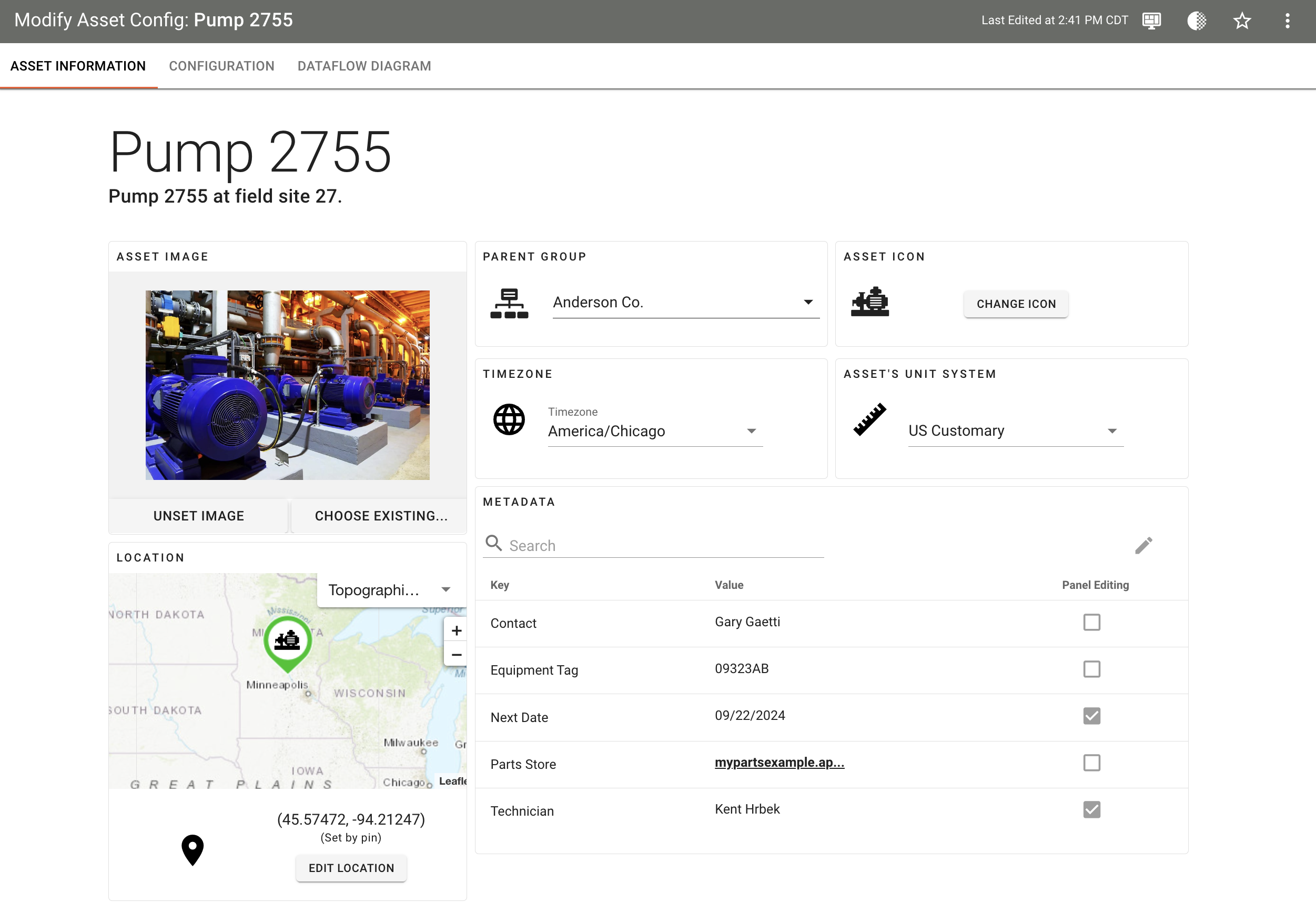Toggle Panel Editing checkbox for Contact

coord(1092,622)
